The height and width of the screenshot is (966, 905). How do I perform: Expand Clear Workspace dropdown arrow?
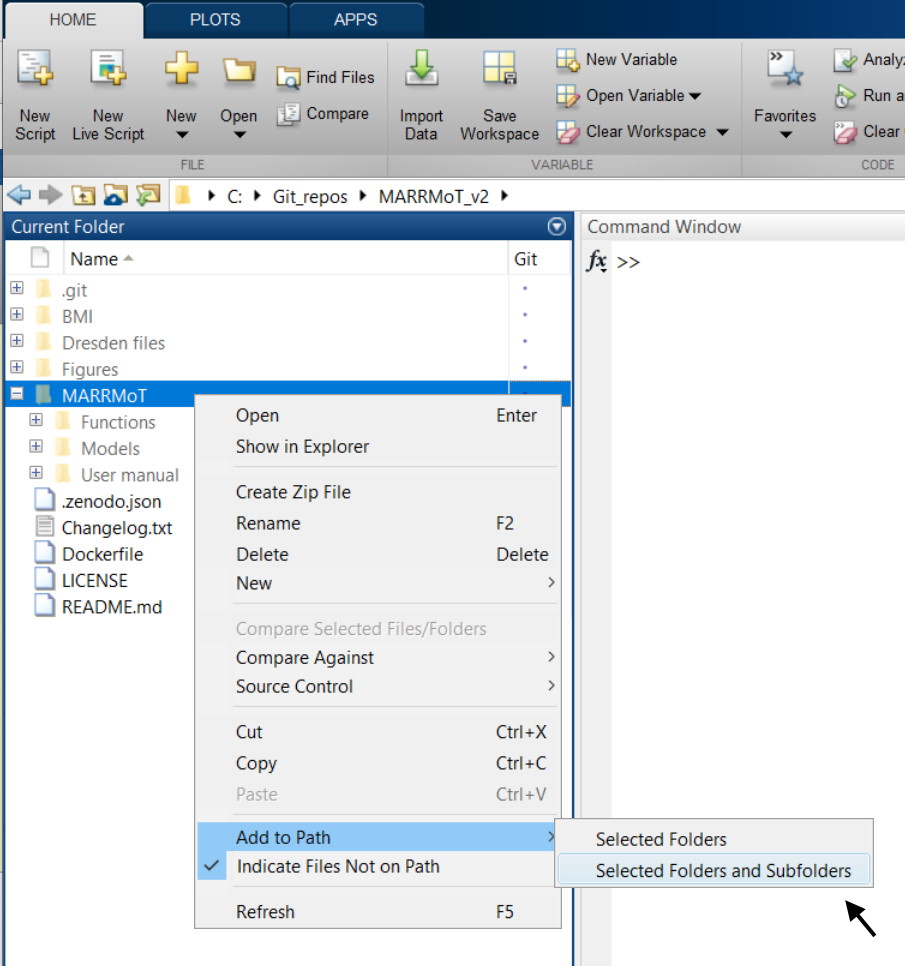723,132
